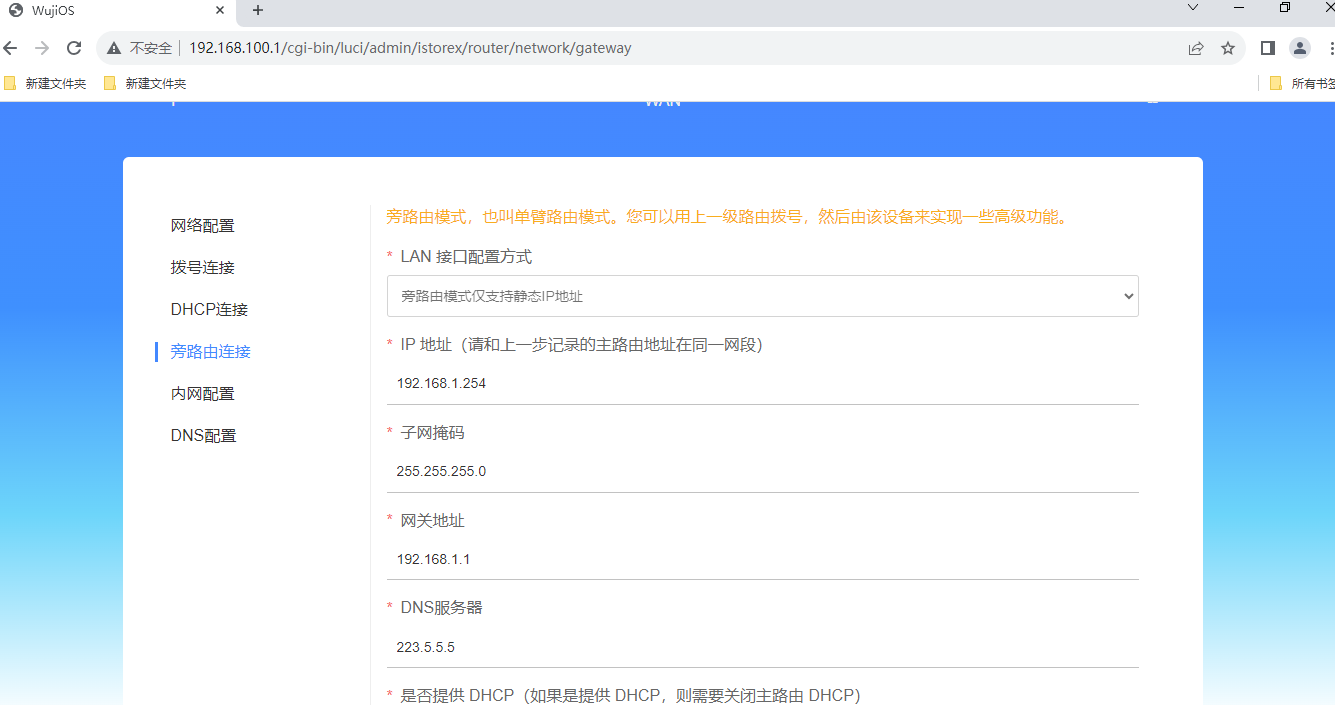Toggle the browser side panel

coord(1267,48)
